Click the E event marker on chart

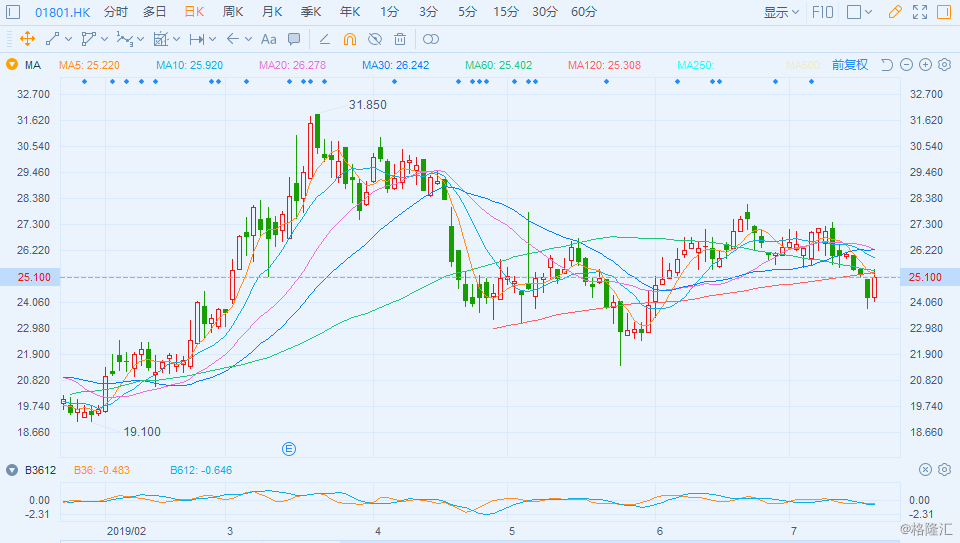(289, 449)
